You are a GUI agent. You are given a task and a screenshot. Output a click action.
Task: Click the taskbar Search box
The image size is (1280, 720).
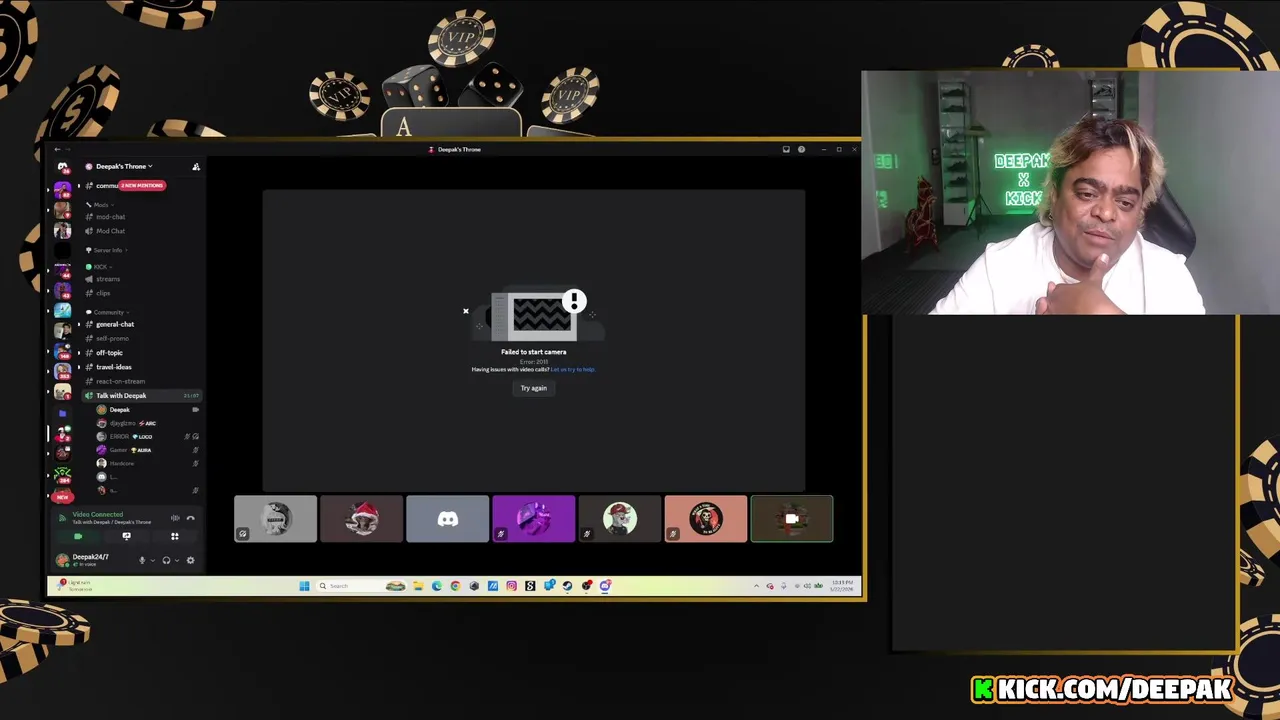point(361,586)
